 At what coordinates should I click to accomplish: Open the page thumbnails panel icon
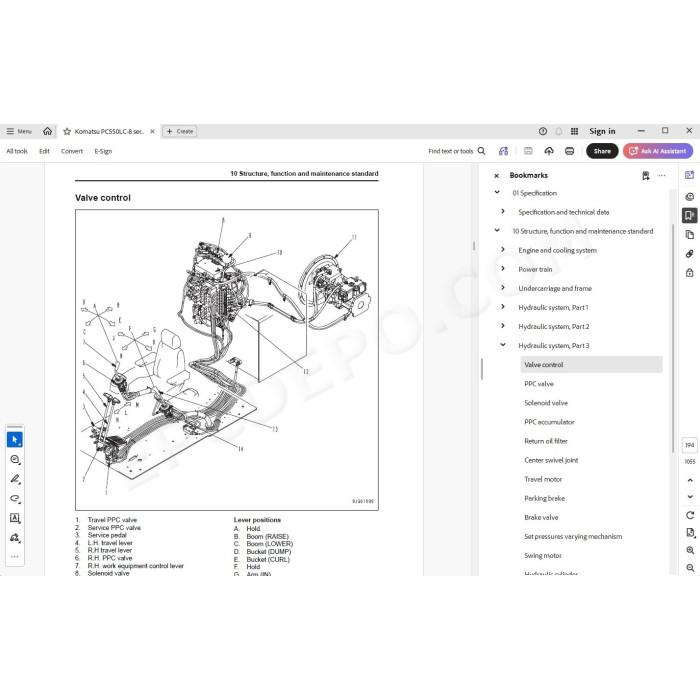pyautogui.click(x=689, y=235)
